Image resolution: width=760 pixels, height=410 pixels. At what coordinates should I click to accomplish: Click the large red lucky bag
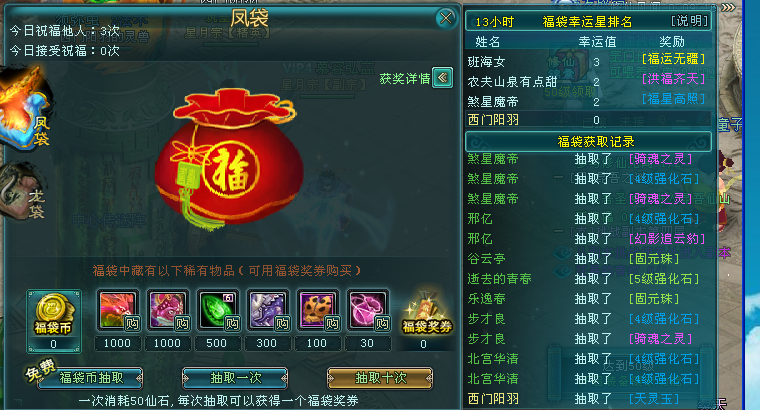click(x=229, y=158)
